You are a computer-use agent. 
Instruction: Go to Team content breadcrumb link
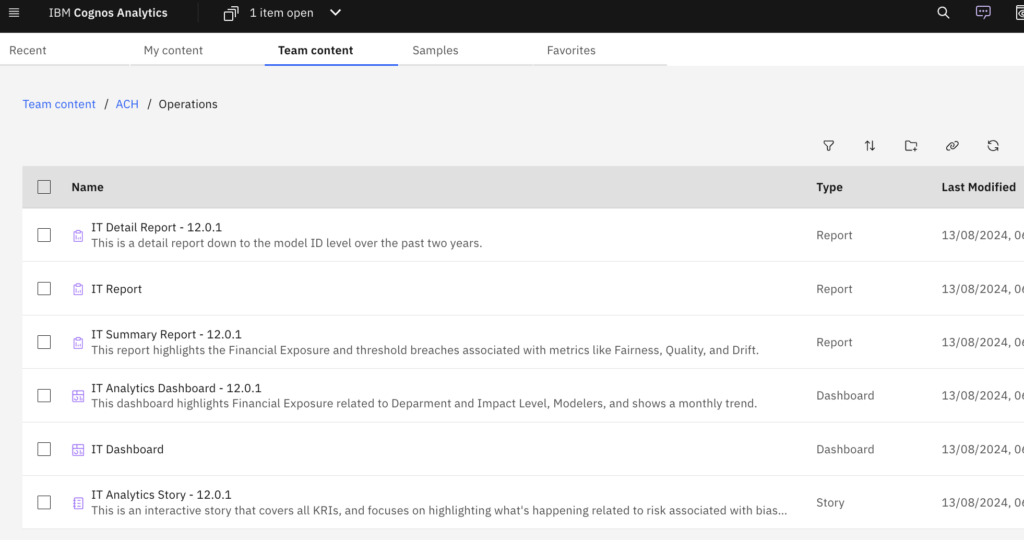(59, 104)
